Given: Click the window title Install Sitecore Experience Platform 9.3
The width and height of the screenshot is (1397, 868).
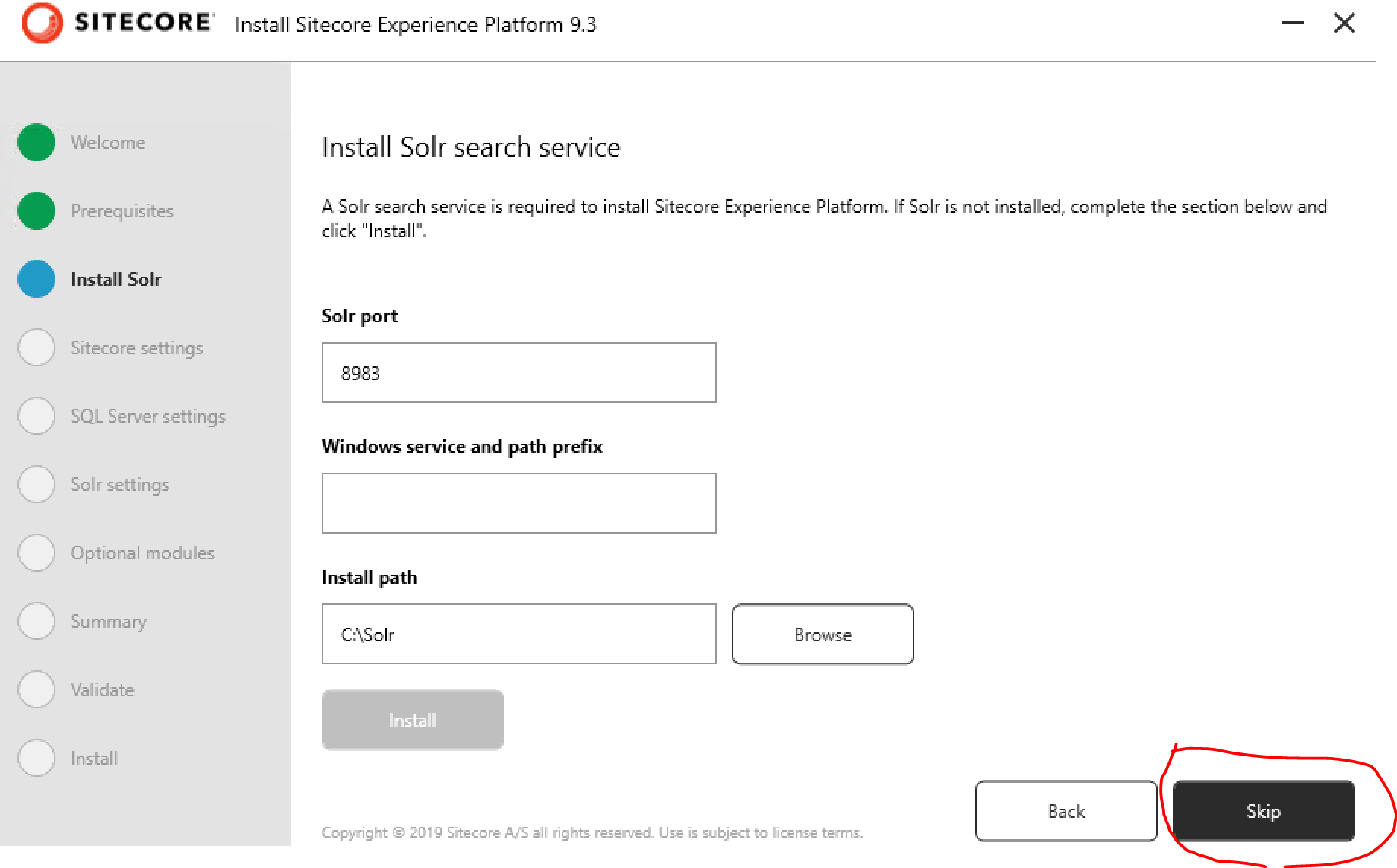Looking at the screenshot, I should click(416, 25).
